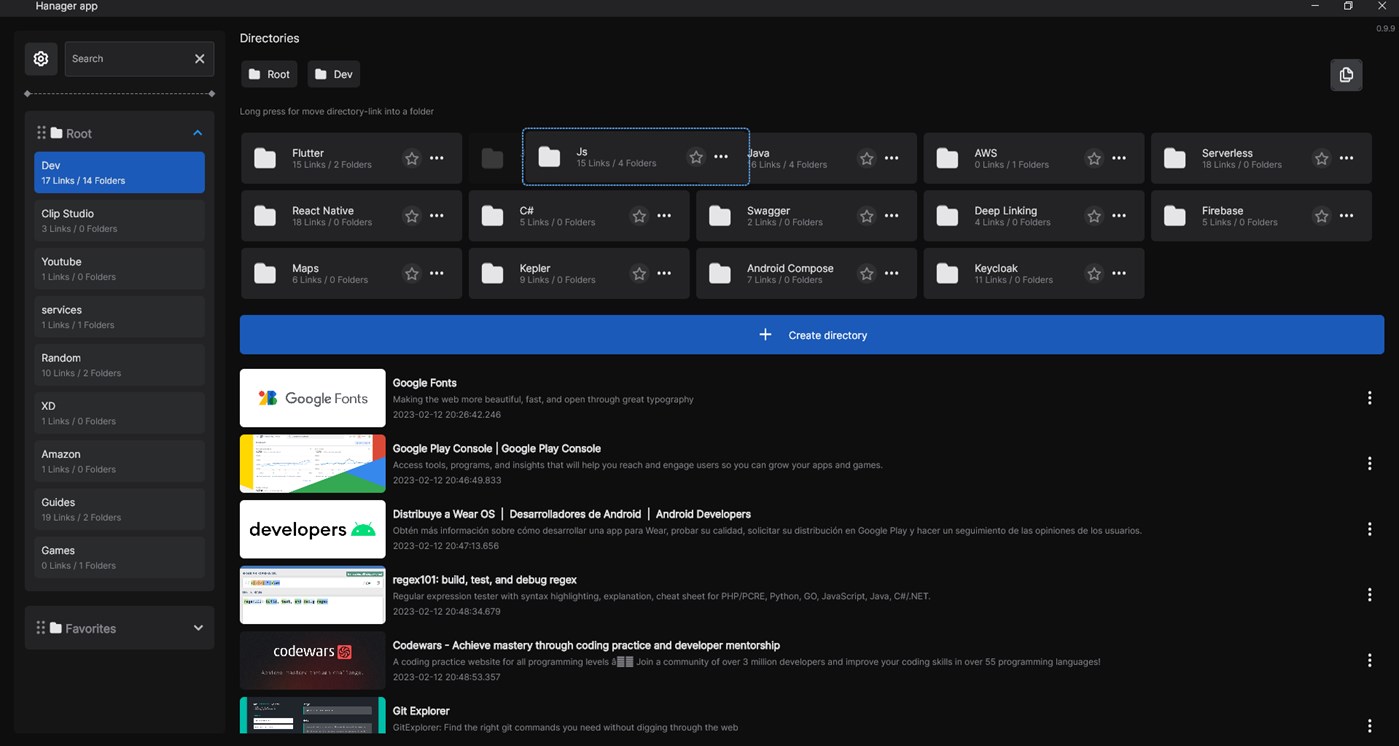This screenshot has width=1399, height=746.
Task: Star the Java directory
Action: (x=867, y=158)
